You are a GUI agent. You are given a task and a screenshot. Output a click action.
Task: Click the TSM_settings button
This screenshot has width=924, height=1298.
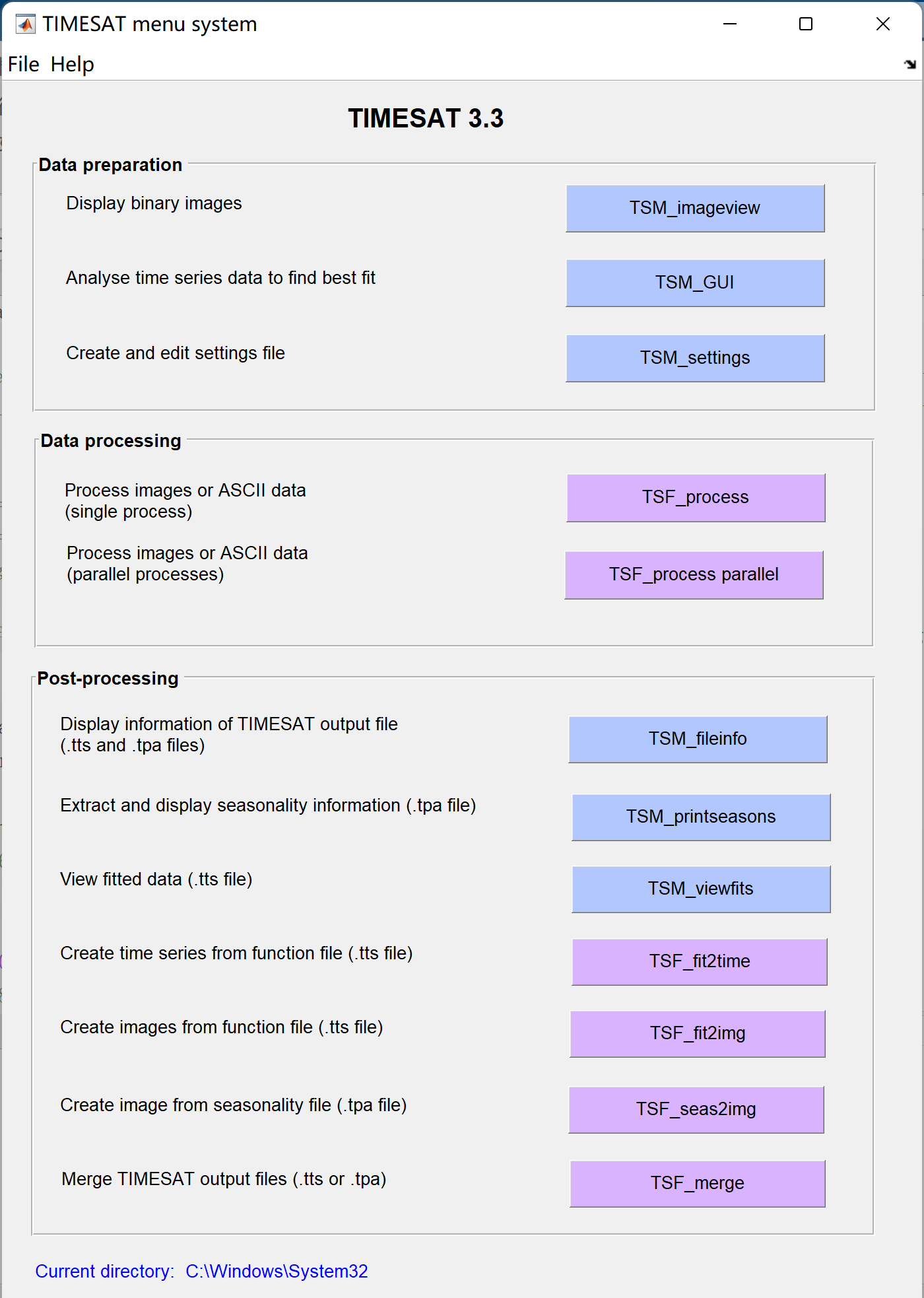[x=695, y=359]
